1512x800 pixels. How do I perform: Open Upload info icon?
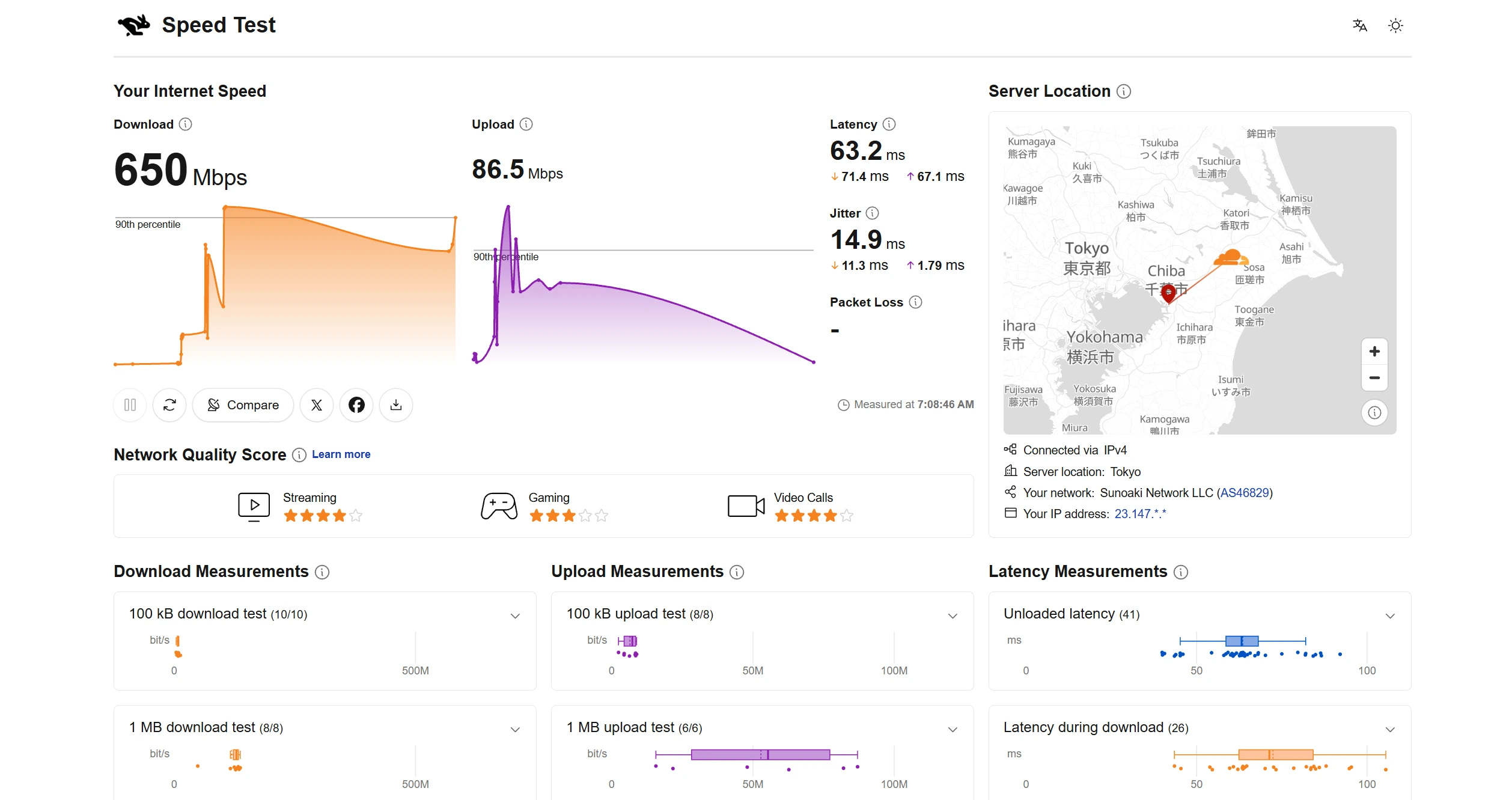526,124
